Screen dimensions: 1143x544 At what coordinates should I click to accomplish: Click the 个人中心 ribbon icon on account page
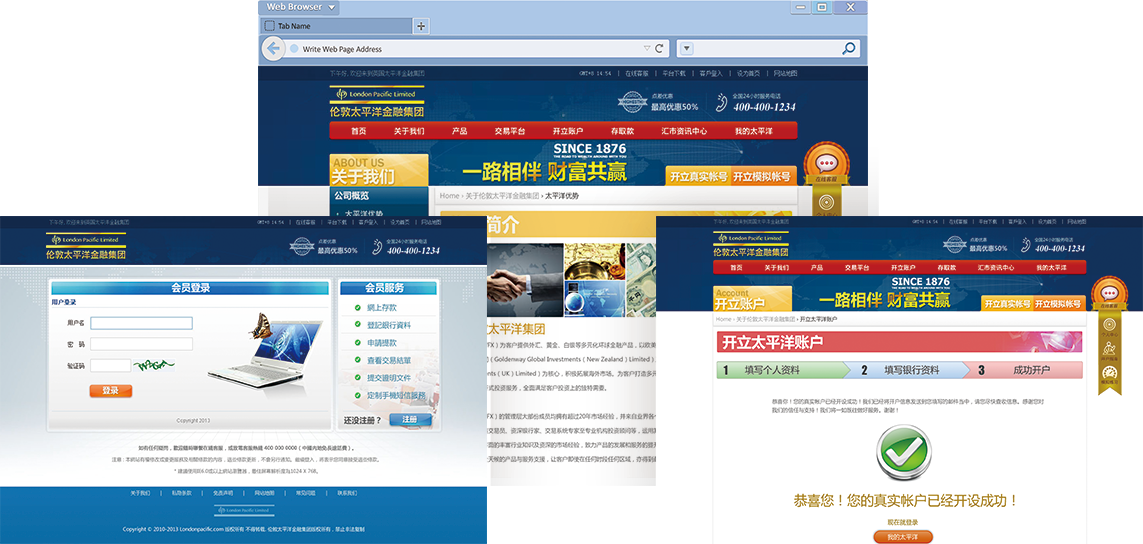(x=1110, y=326)
